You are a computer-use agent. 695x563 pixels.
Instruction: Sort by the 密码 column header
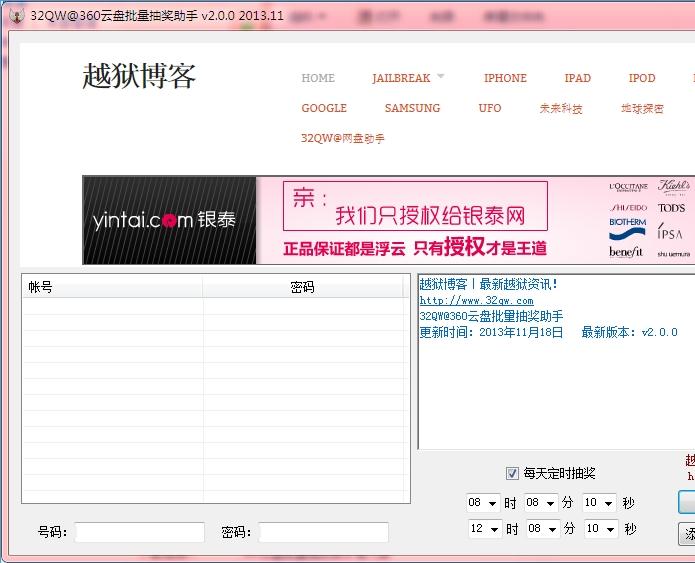(303, 287)
